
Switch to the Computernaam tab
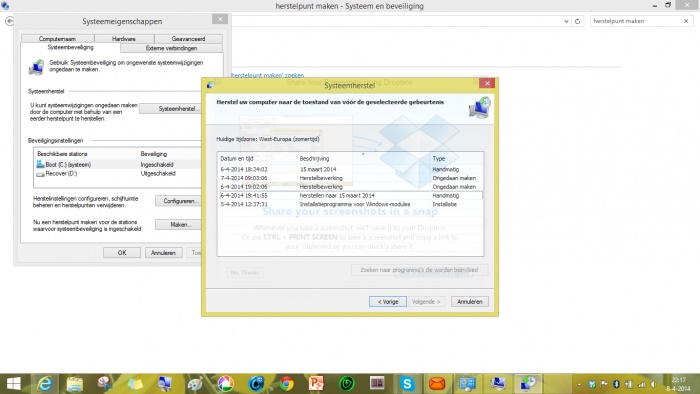57,39
